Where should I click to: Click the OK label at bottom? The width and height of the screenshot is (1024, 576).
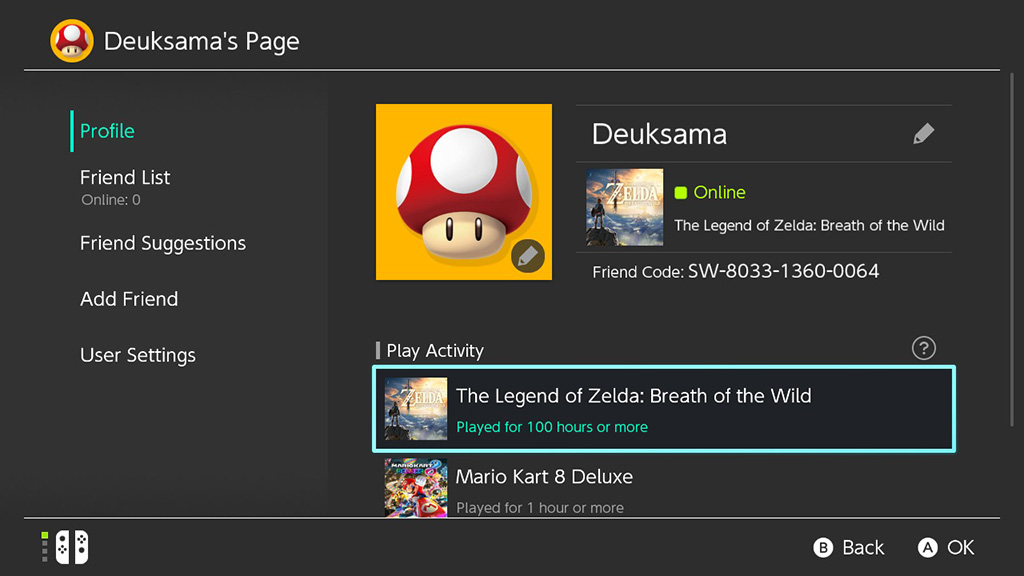point(960,547)
